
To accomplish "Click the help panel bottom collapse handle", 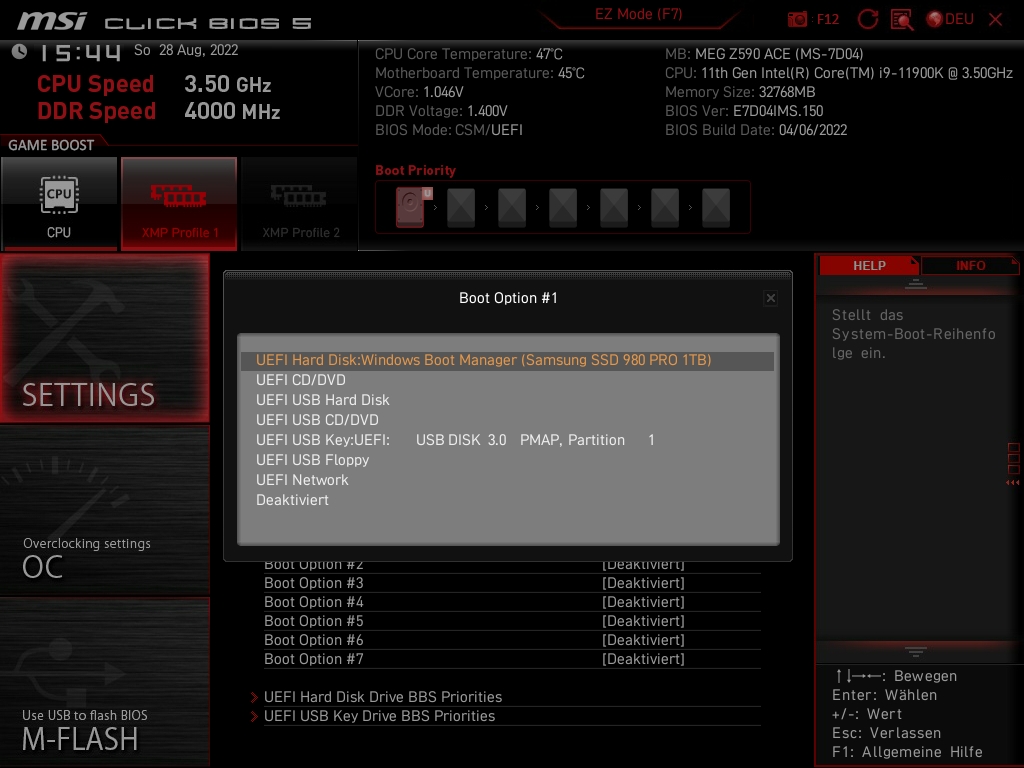I will [916, 652].
